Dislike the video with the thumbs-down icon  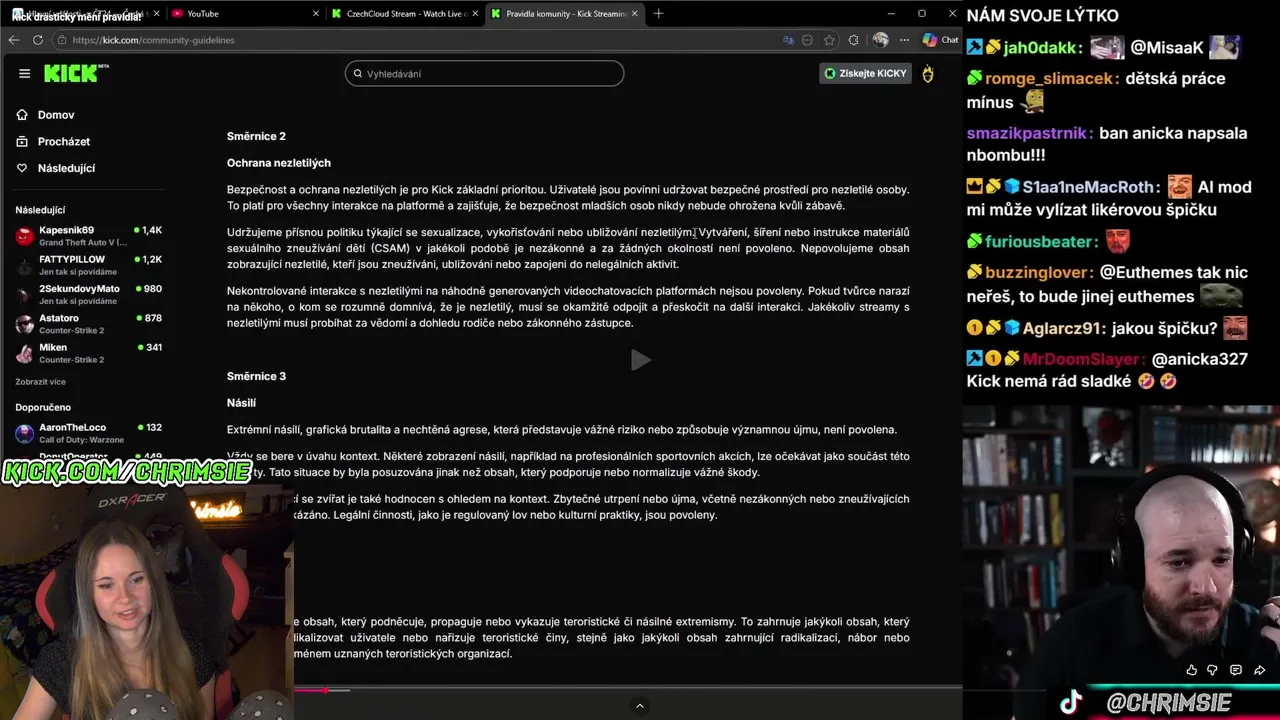pos(1213,670)
